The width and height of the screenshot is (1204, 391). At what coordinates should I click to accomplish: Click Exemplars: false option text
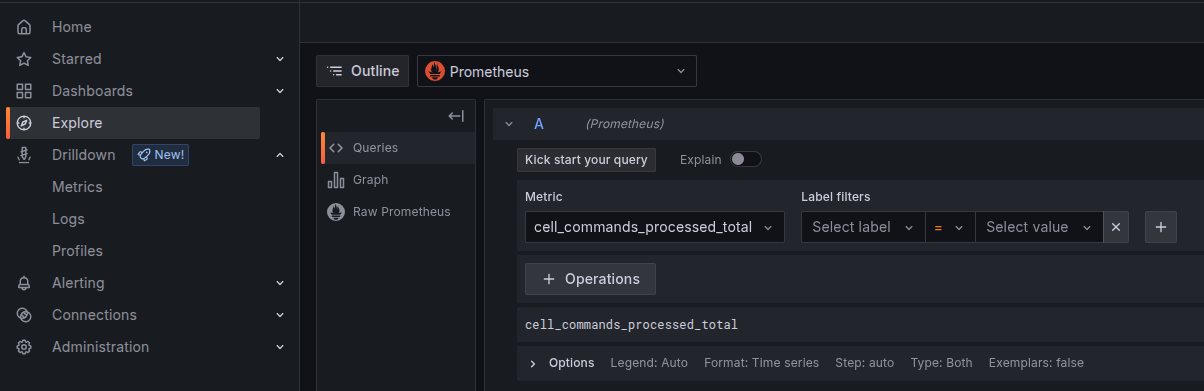1036,363
